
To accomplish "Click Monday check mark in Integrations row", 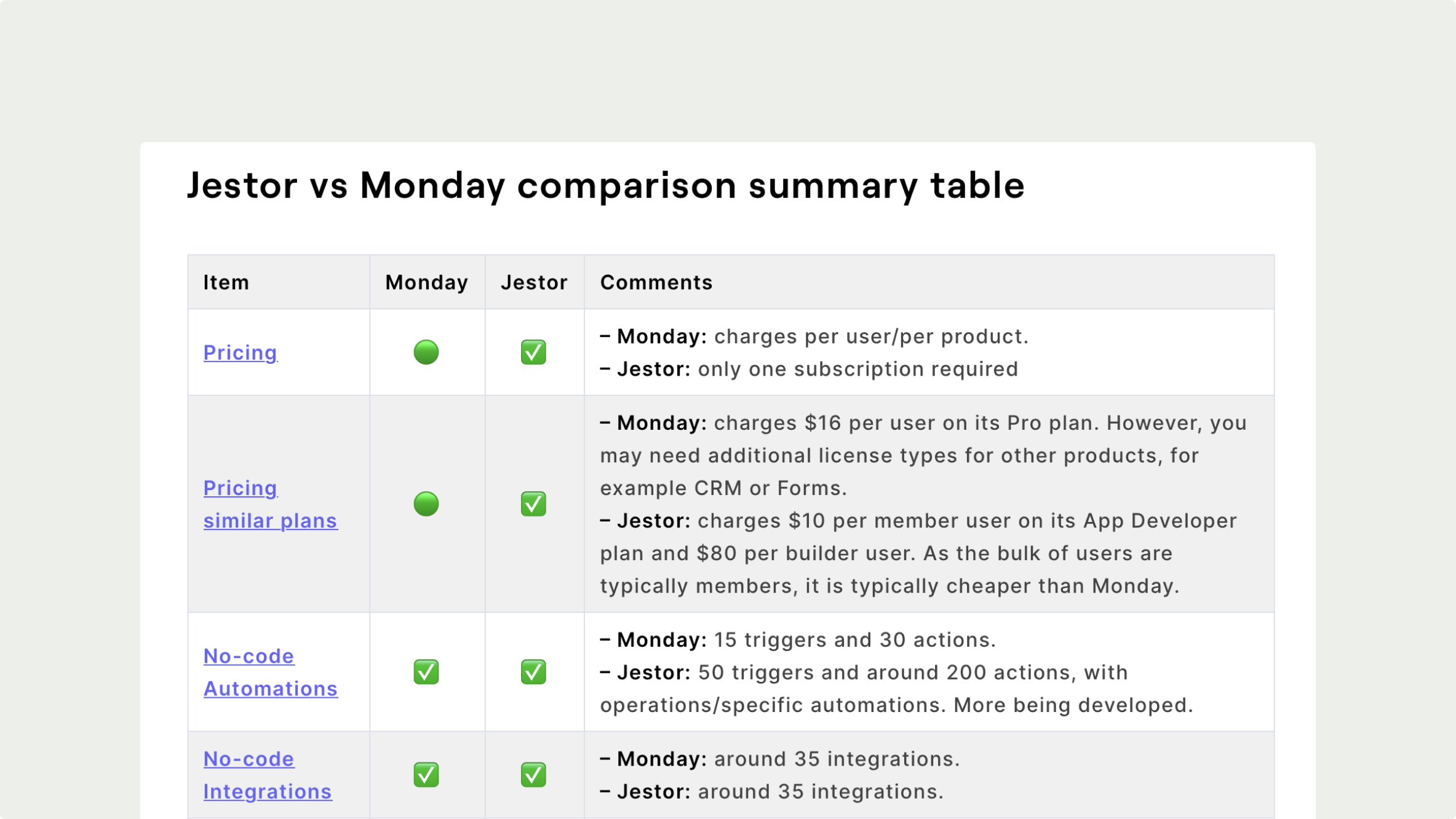I will [x=426, y=775].
